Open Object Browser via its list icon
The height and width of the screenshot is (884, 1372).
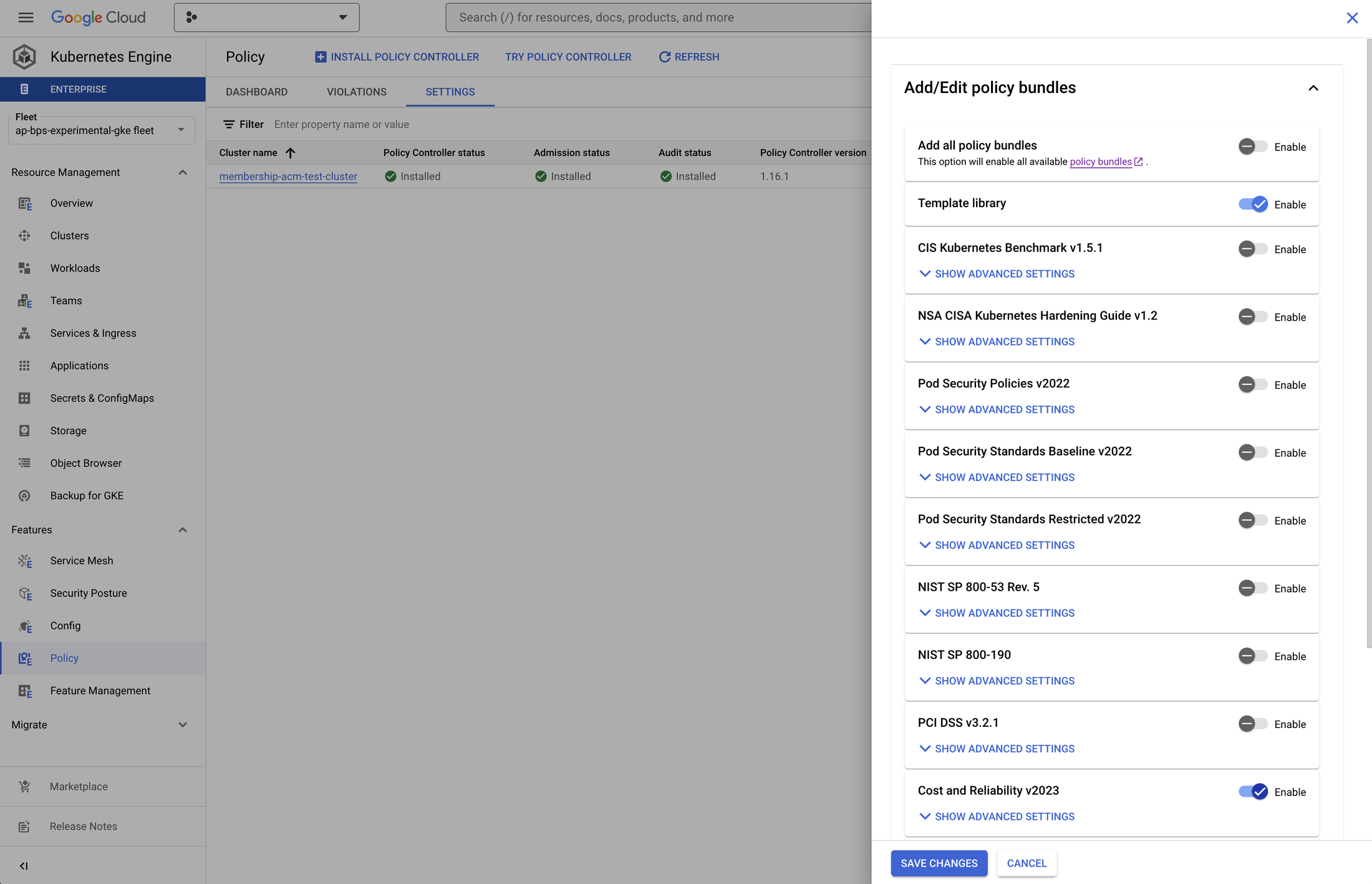pos(24,463)
